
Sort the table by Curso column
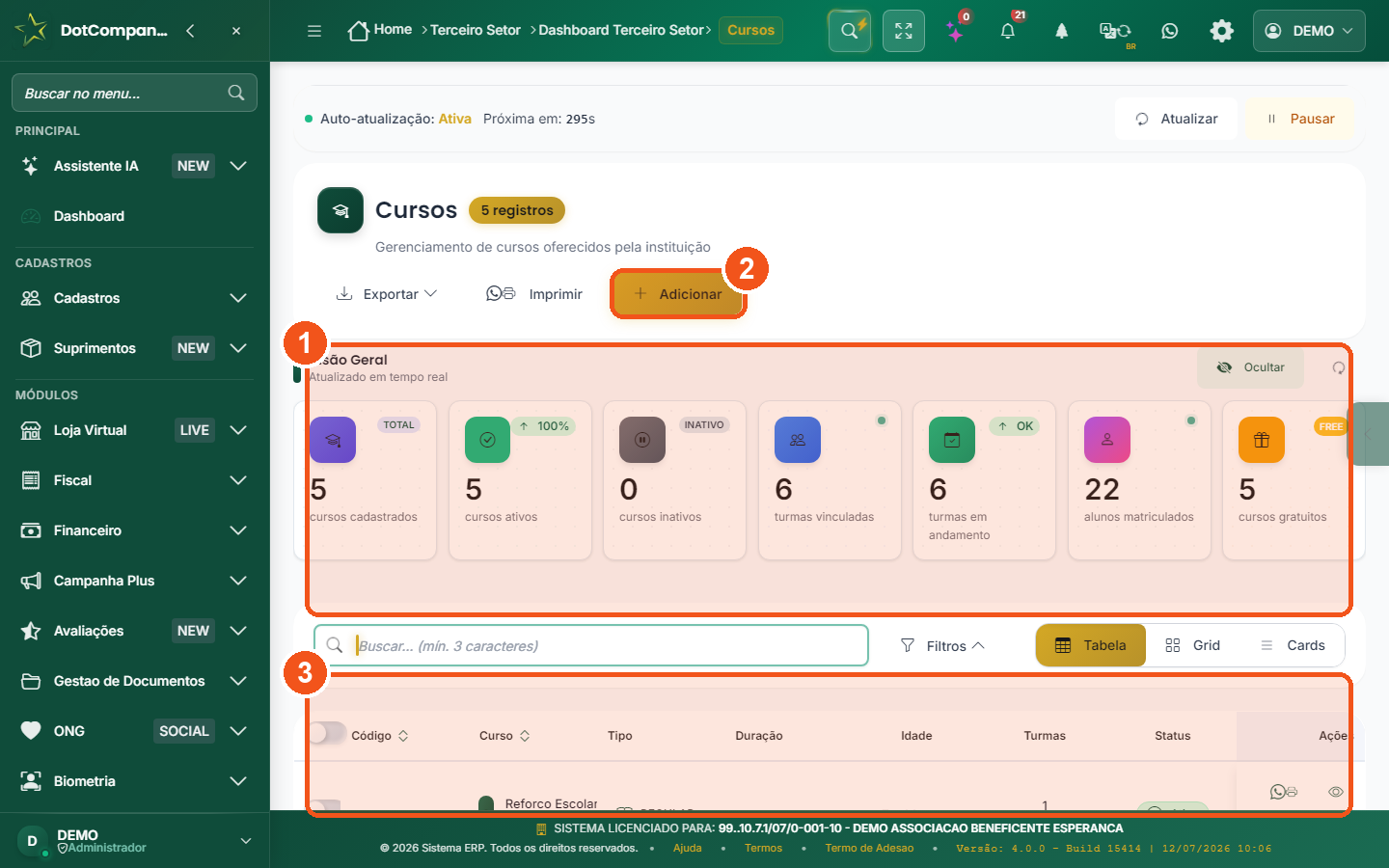(504, 736)
